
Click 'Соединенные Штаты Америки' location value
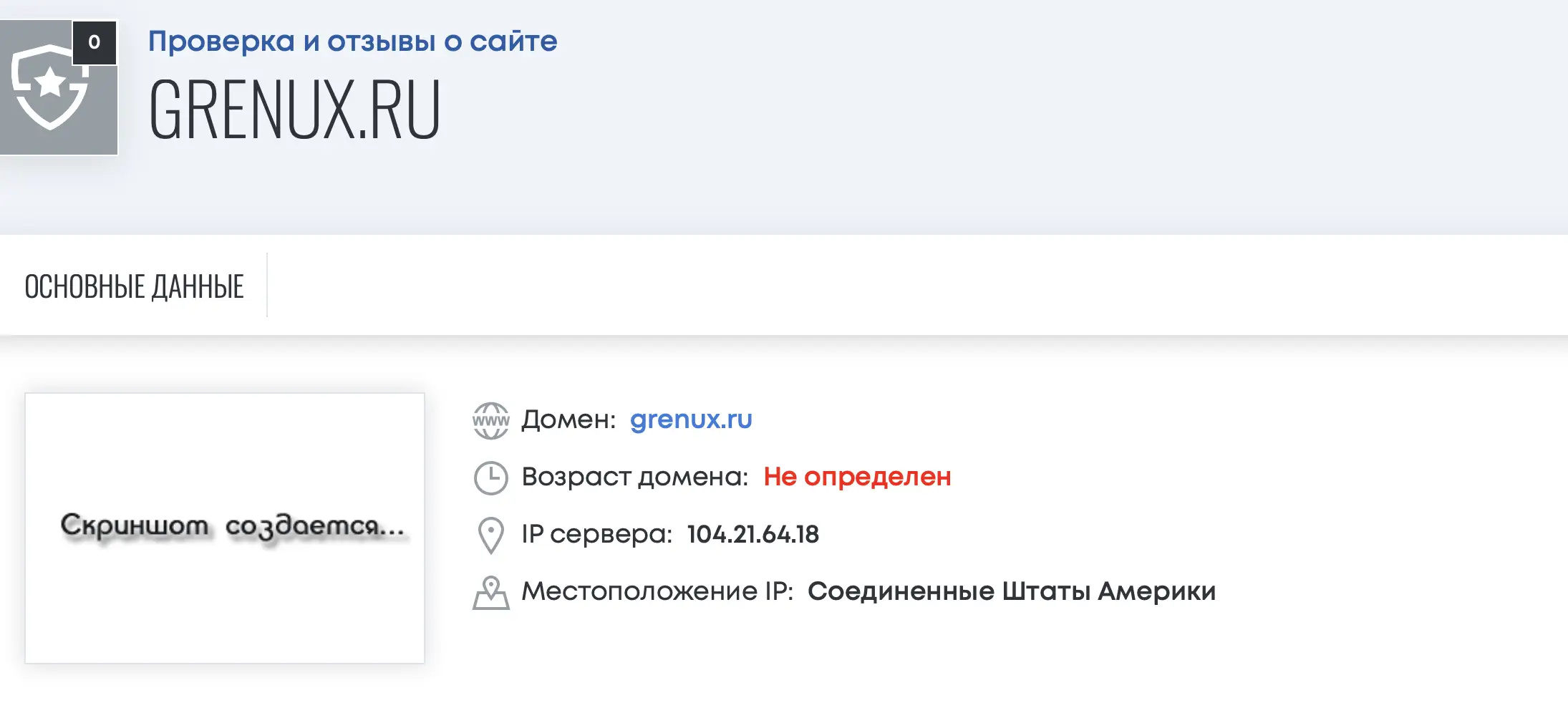1012,591
